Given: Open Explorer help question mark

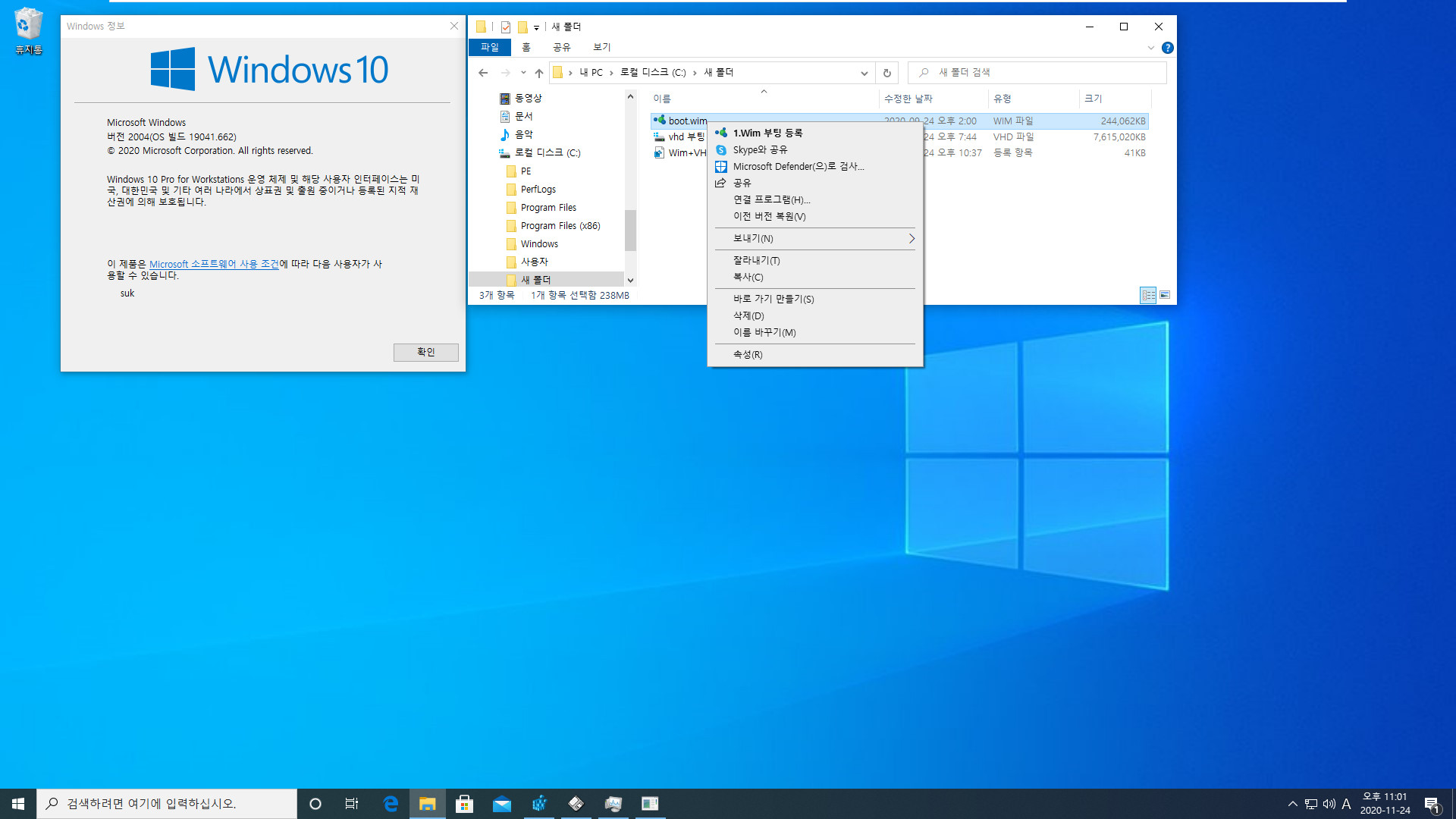Looking at the screenshot, I should [1168, 48].
